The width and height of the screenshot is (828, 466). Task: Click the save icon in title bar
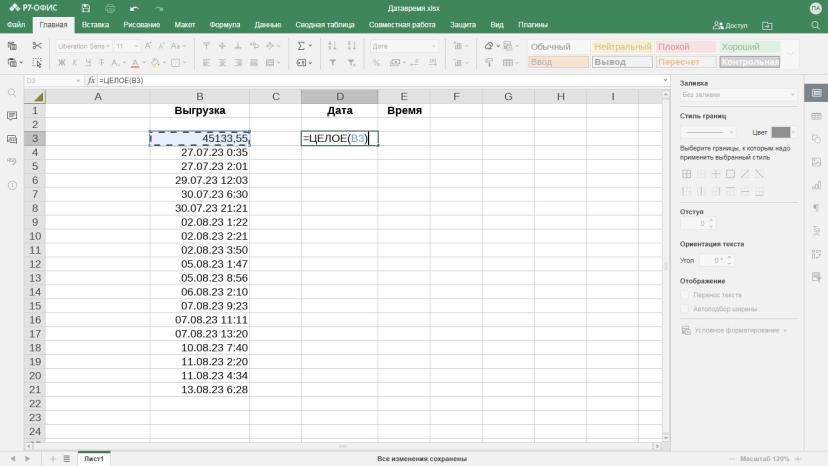click(x=86, y=8)
